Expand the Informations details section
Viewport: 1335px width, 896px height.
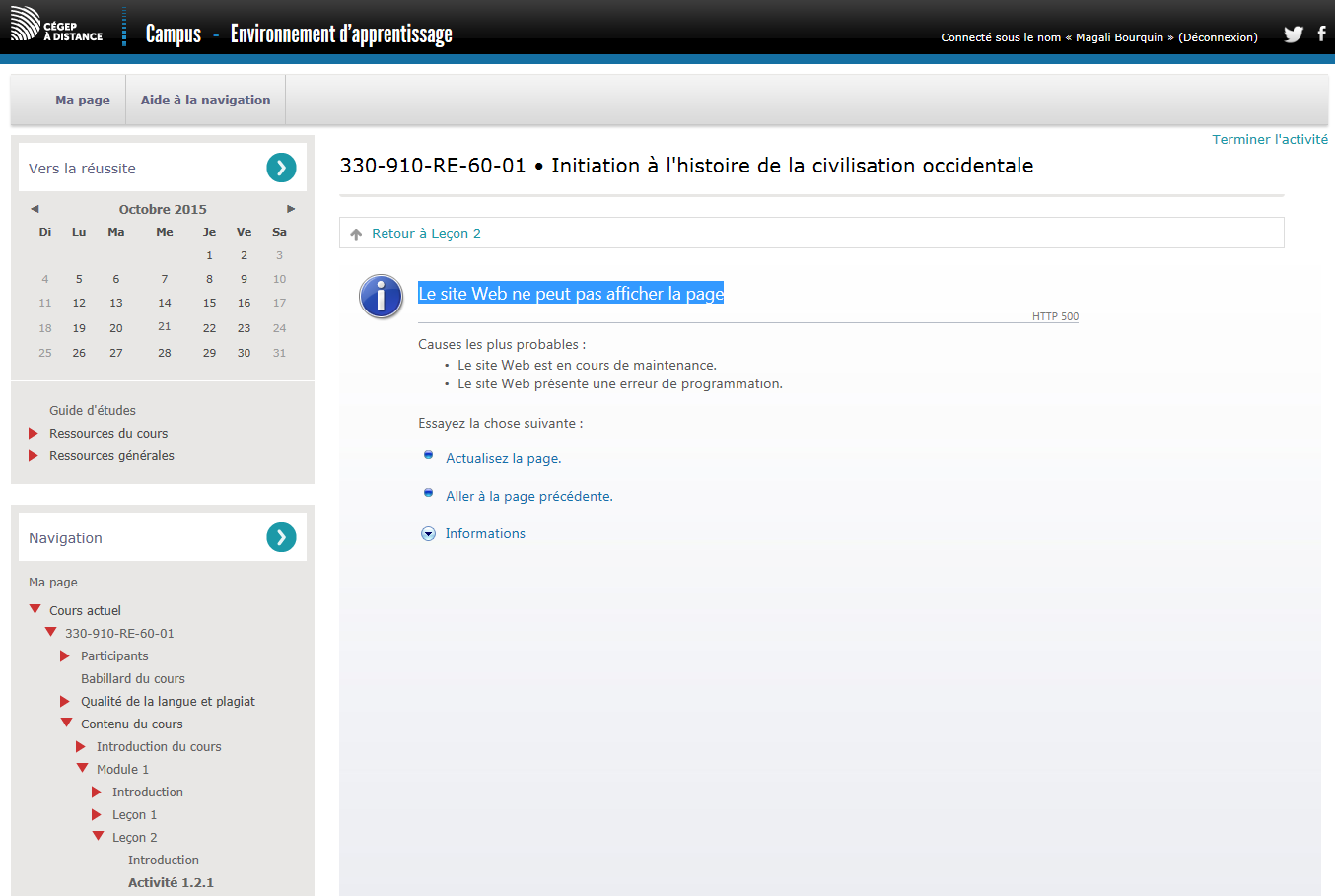pyautogui.click(x=428, y=534)
